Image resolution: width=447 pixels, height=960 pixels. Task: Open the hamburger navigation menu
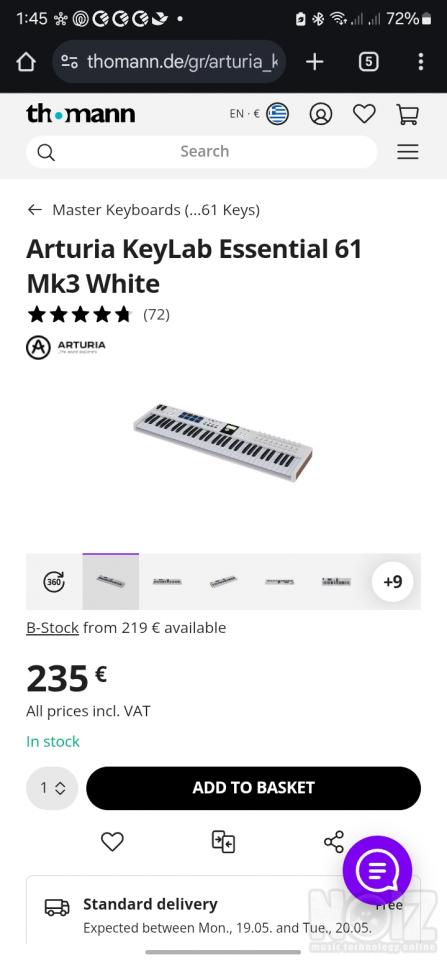(x=408, y=152)
